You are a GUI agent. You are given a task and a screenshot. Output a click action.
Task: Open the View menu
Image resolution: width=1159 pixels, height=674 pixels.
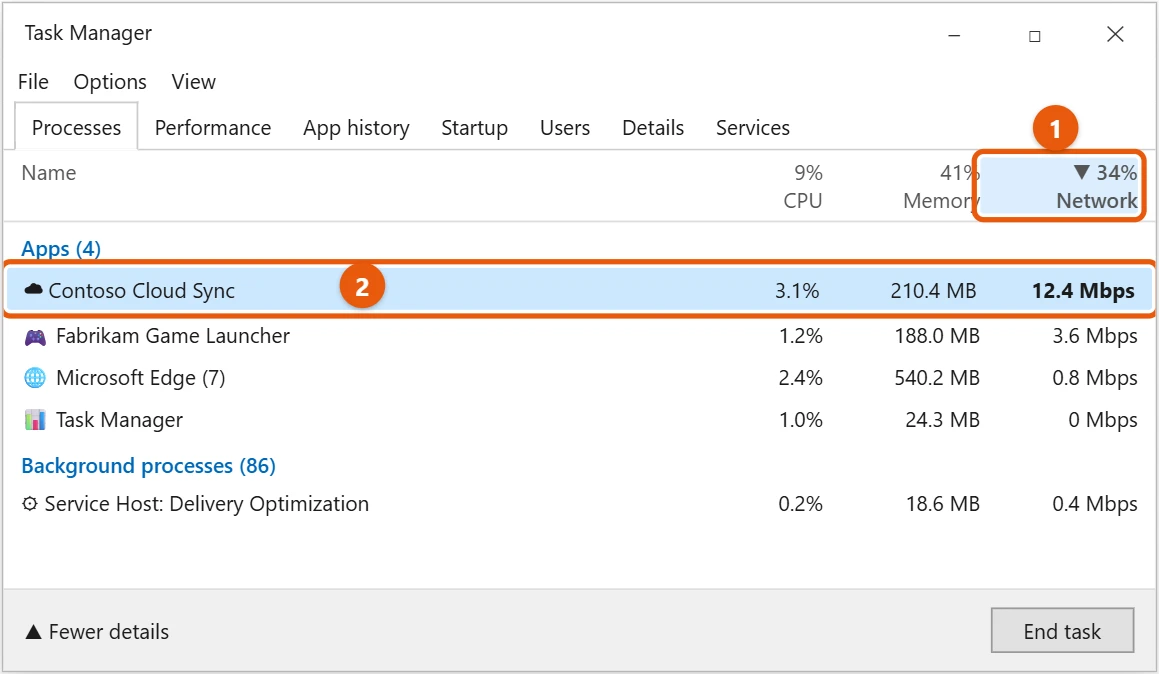pos(194,82)
